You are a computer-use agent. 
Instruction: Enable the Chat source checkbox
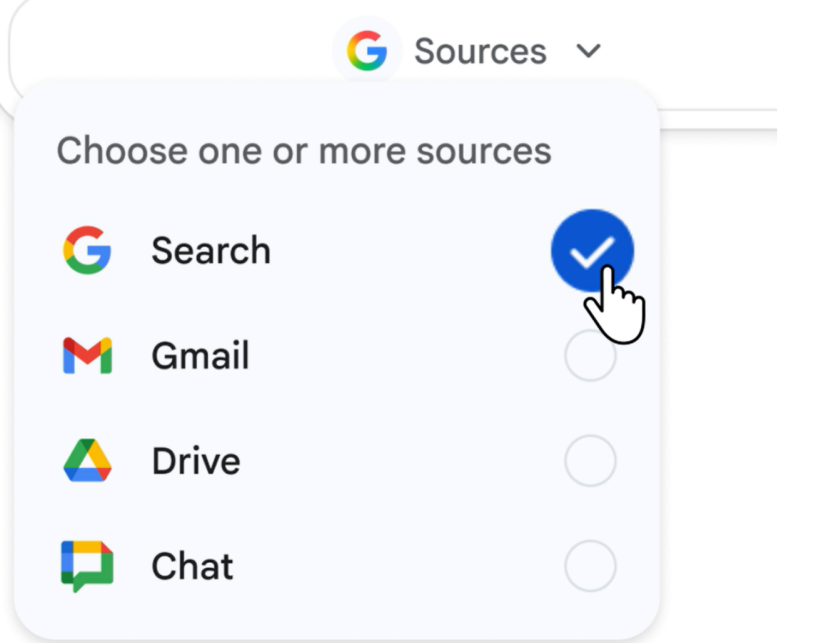tap(590, 566)
